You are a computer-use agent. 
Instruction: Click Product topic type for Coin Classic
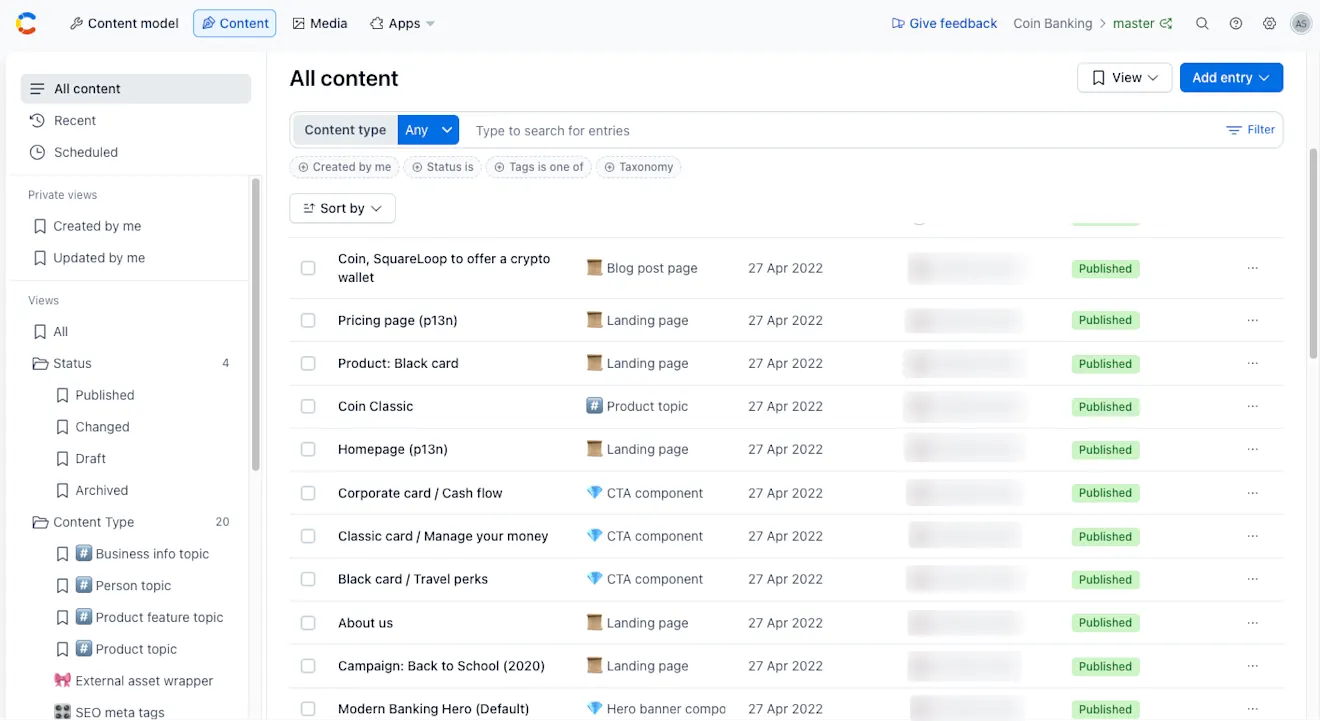tap(646, 406)
